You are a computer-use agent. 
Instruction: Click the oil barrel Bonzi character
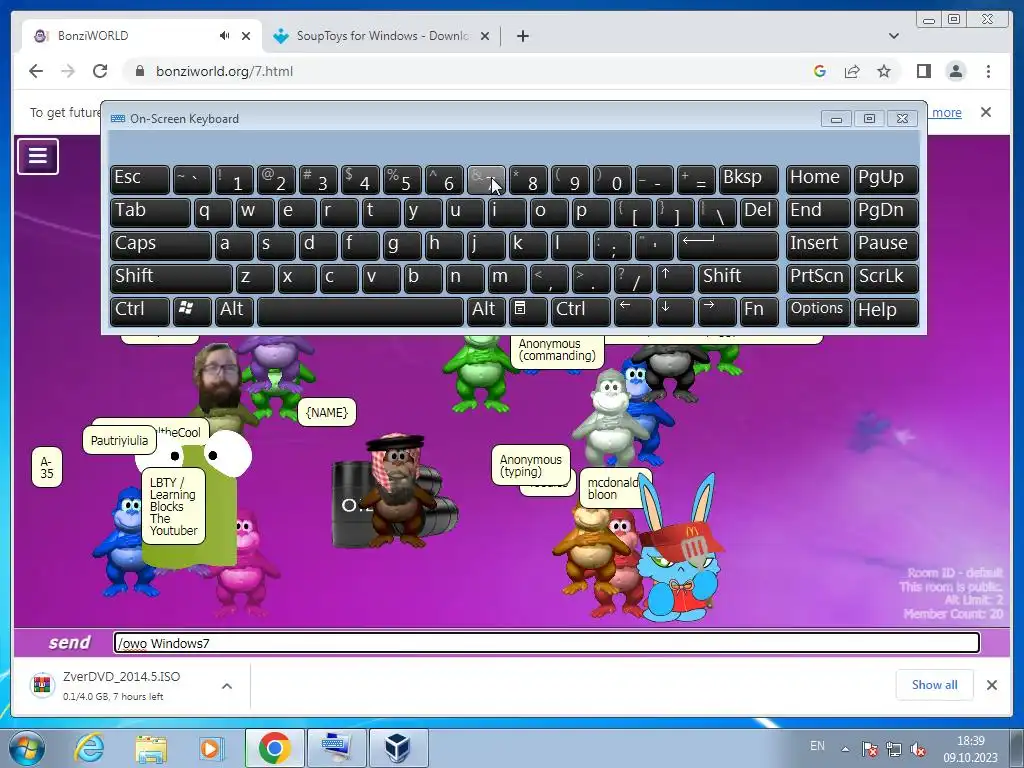[395, 491]
